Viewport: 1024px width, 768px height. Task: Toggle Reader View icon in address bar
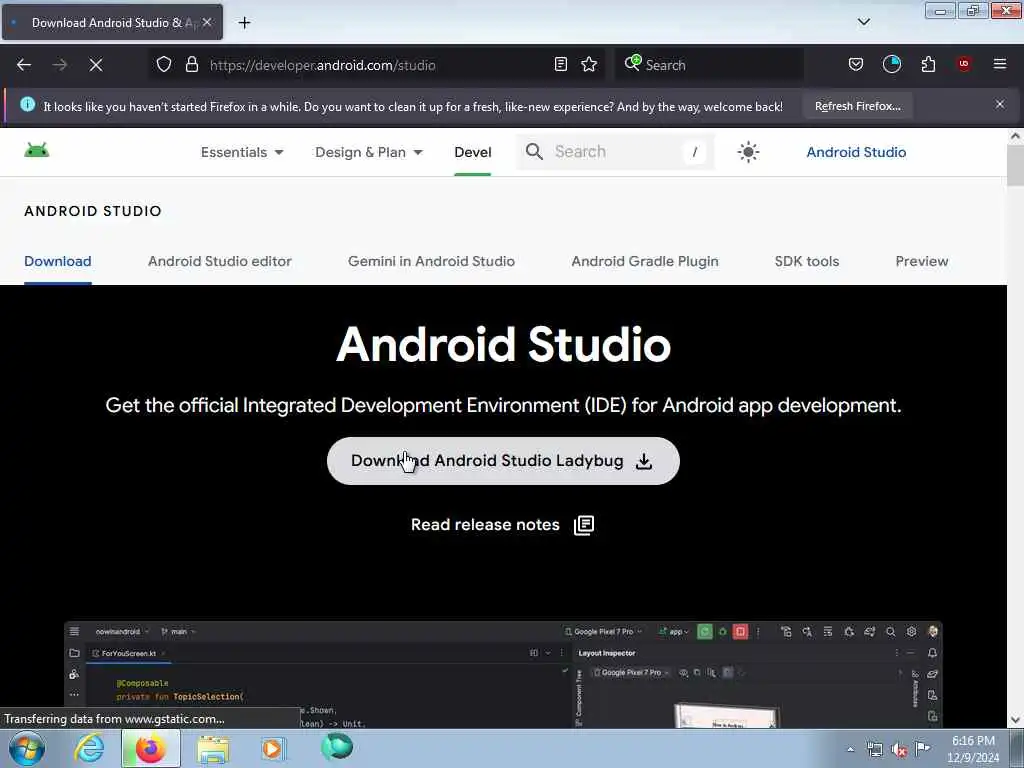[x=560, y=64]
